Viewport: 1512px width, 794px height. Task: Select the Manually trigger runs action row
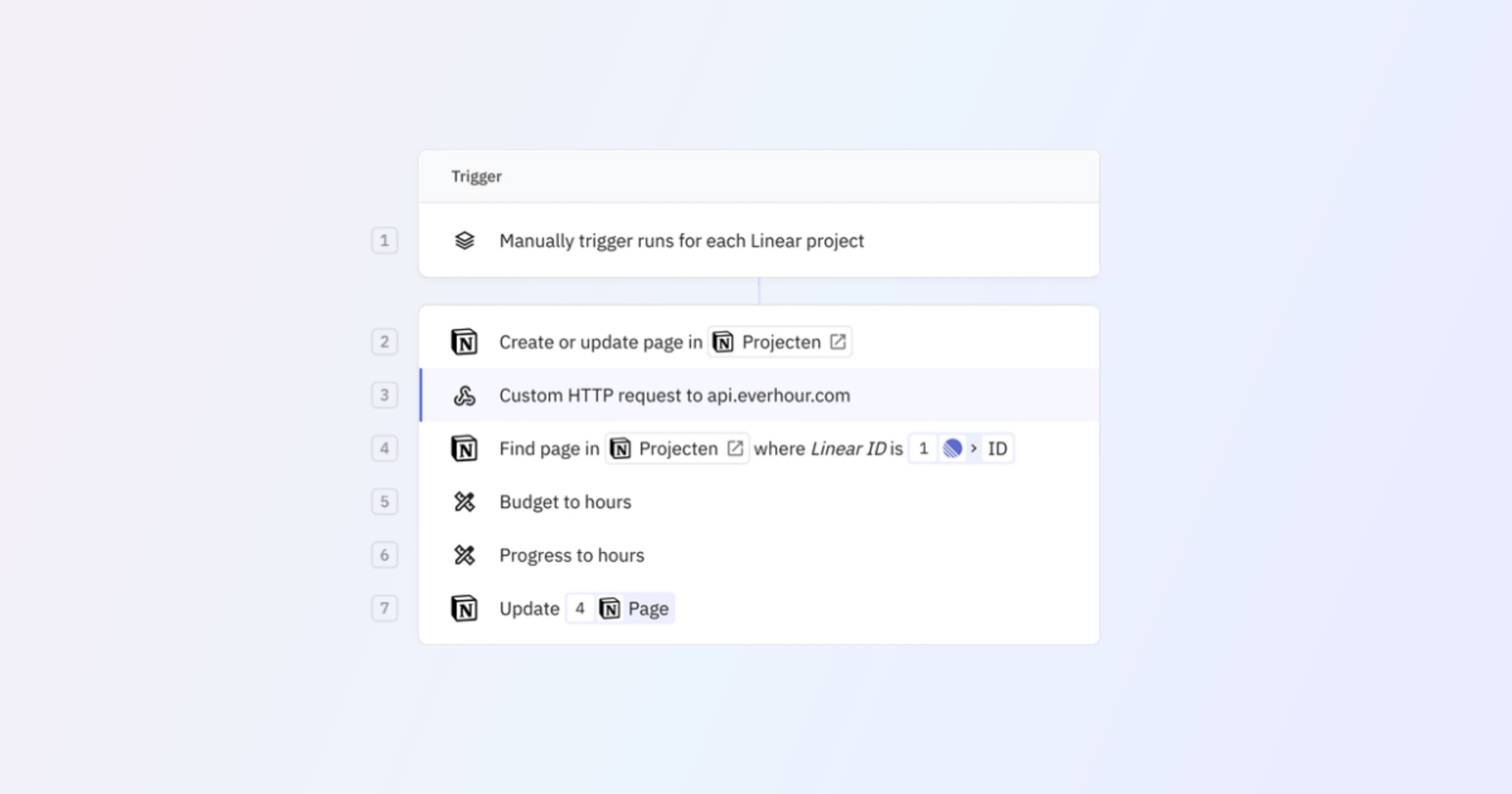point(680,240)
